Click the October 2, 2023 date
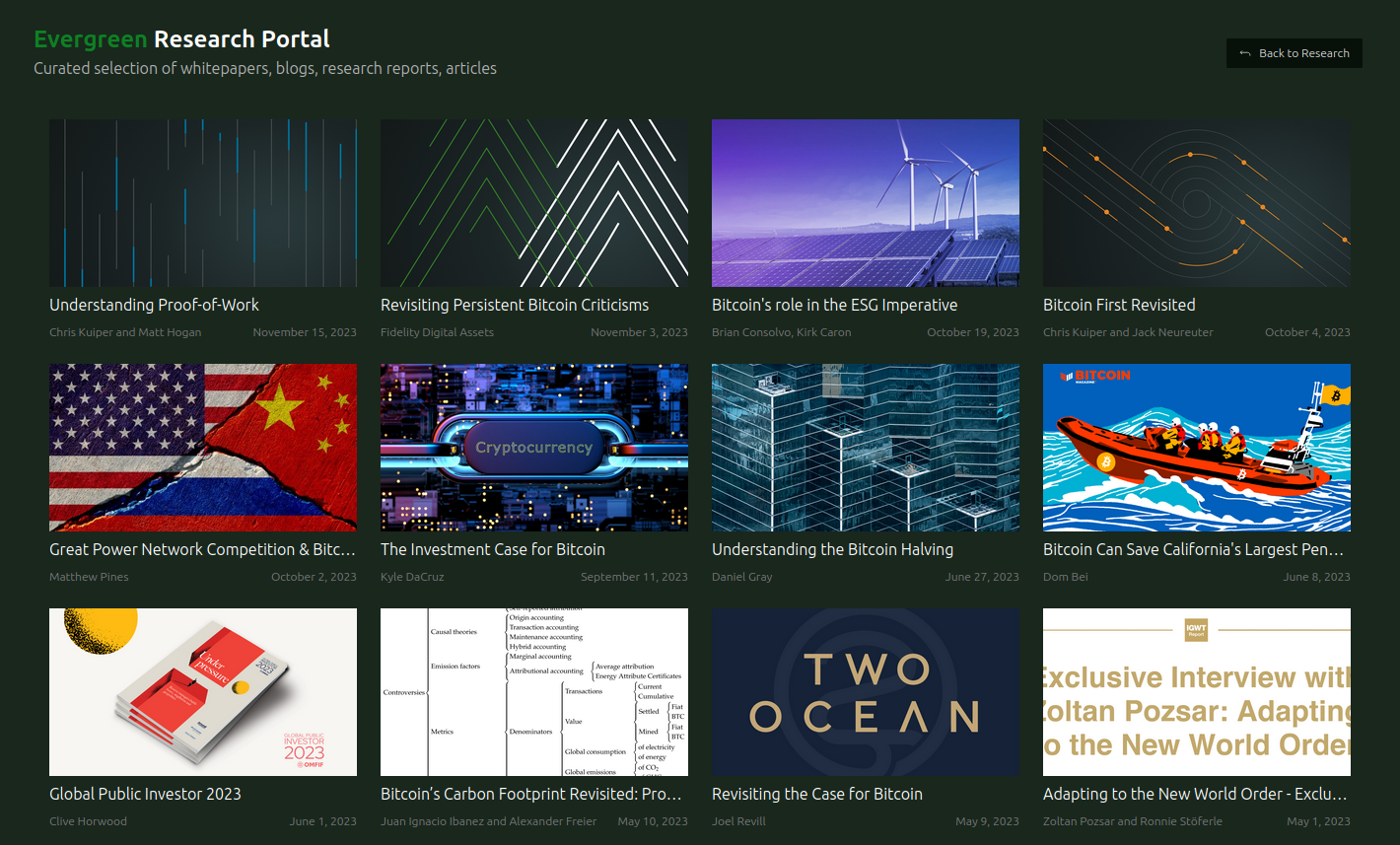This screenshot has height=845, width=1400. click(314, 577)
